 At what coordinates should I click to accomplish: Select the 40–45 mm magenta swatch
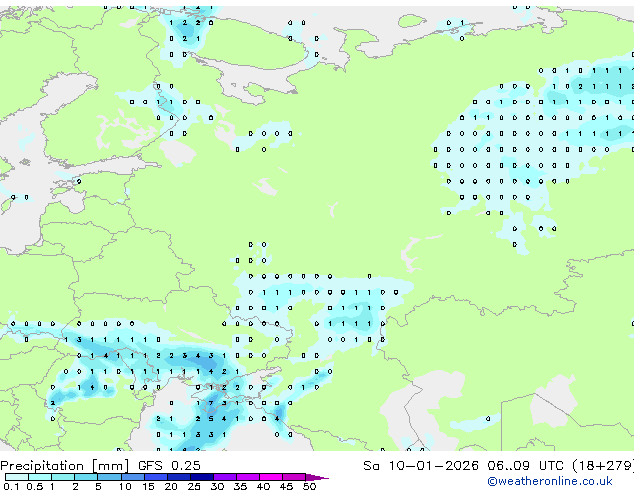[271, 477]
